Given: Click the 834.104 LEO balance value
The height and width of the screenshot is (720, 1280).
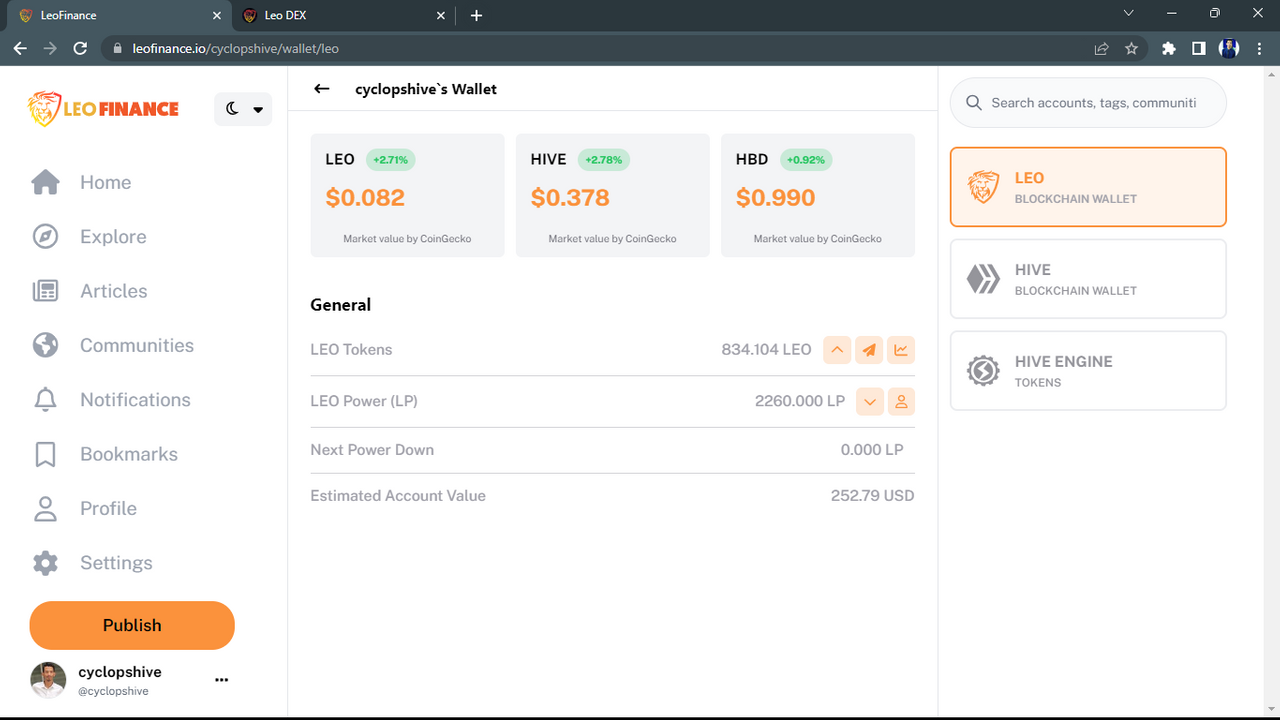Looking at the screenshot, I should point(766,350).
